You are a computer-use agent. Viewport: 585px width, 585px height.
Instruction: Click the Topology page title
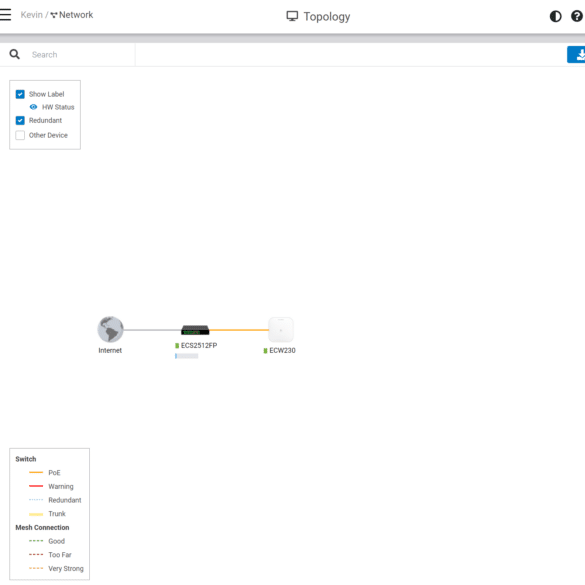click(x=326, y=16)
